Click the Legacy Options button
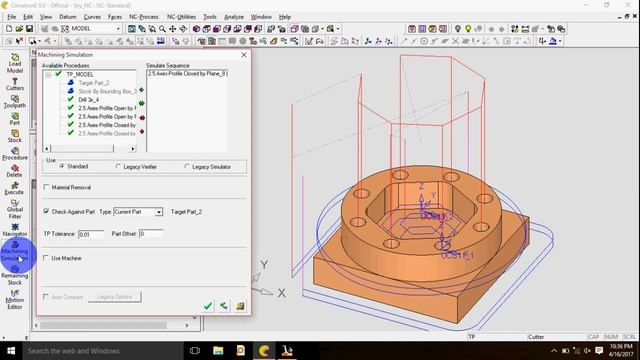Viewport: 640px width, 360px height. (115, 297)
